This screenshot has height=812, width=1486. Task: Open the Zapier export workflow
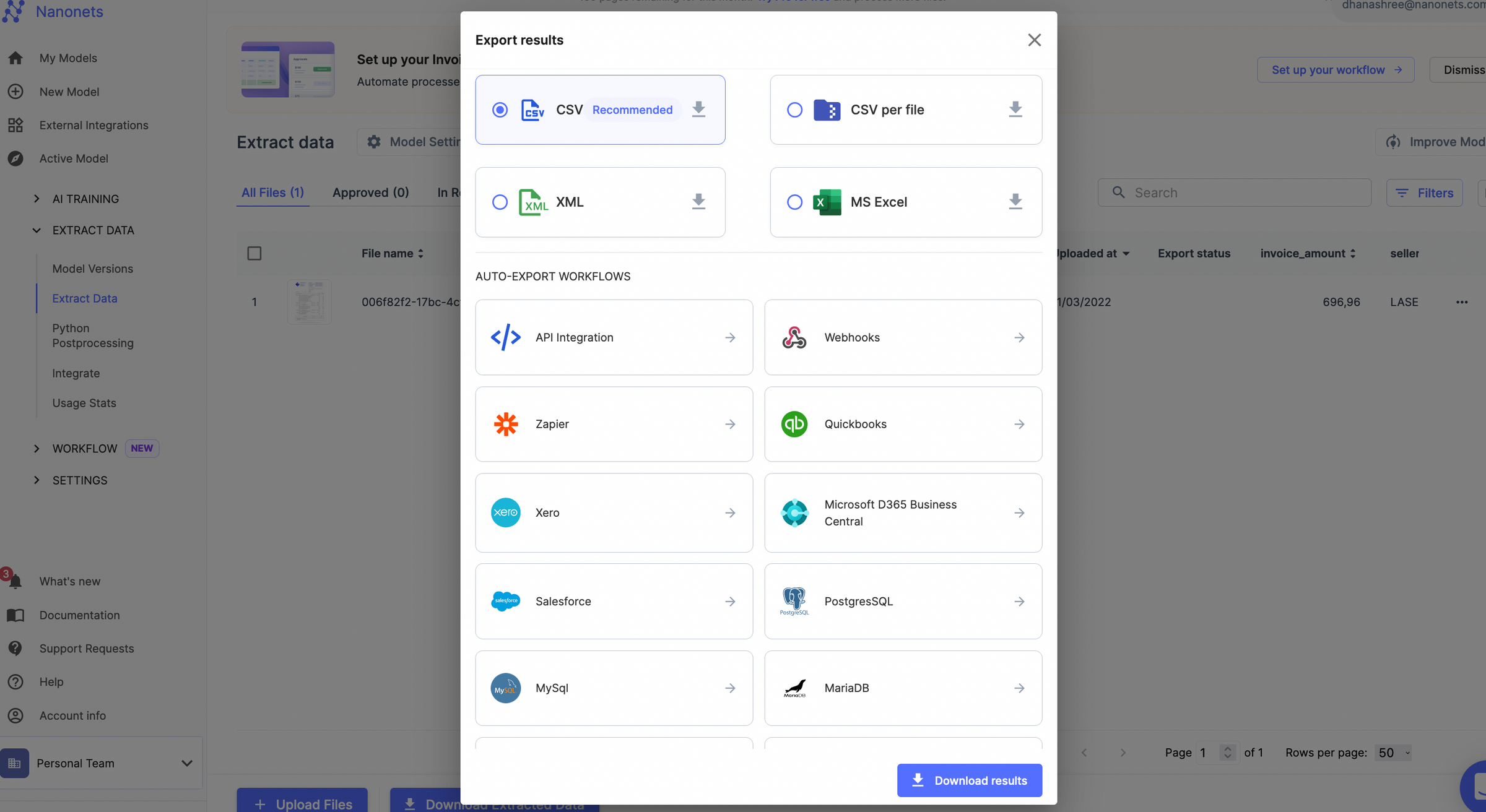coord(614,424)
